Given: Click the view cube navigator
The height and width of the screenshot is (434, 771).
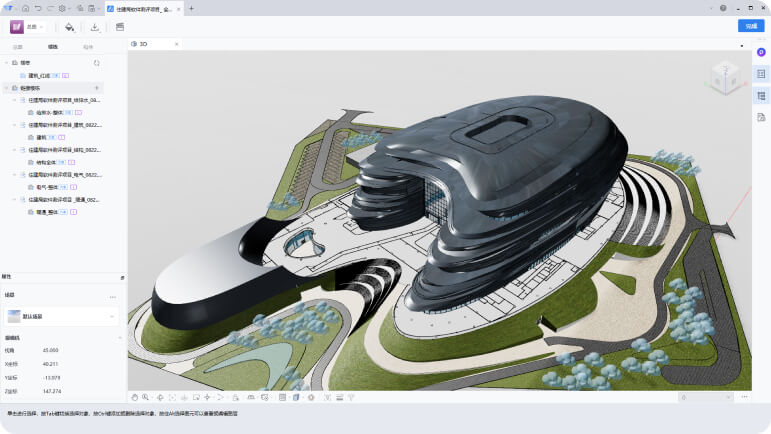Looking at the screenshot, I should click(721, 77).
